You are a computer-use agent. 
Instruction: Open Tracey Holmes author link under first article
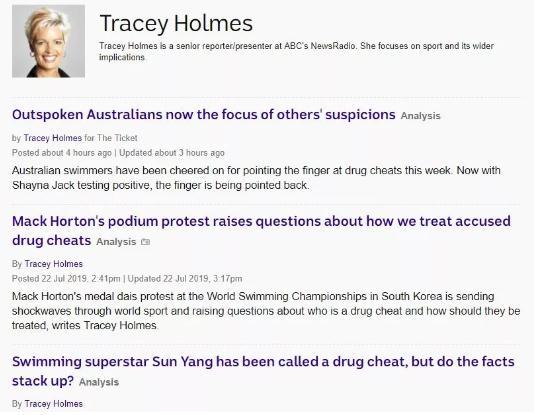pos(53,138)
